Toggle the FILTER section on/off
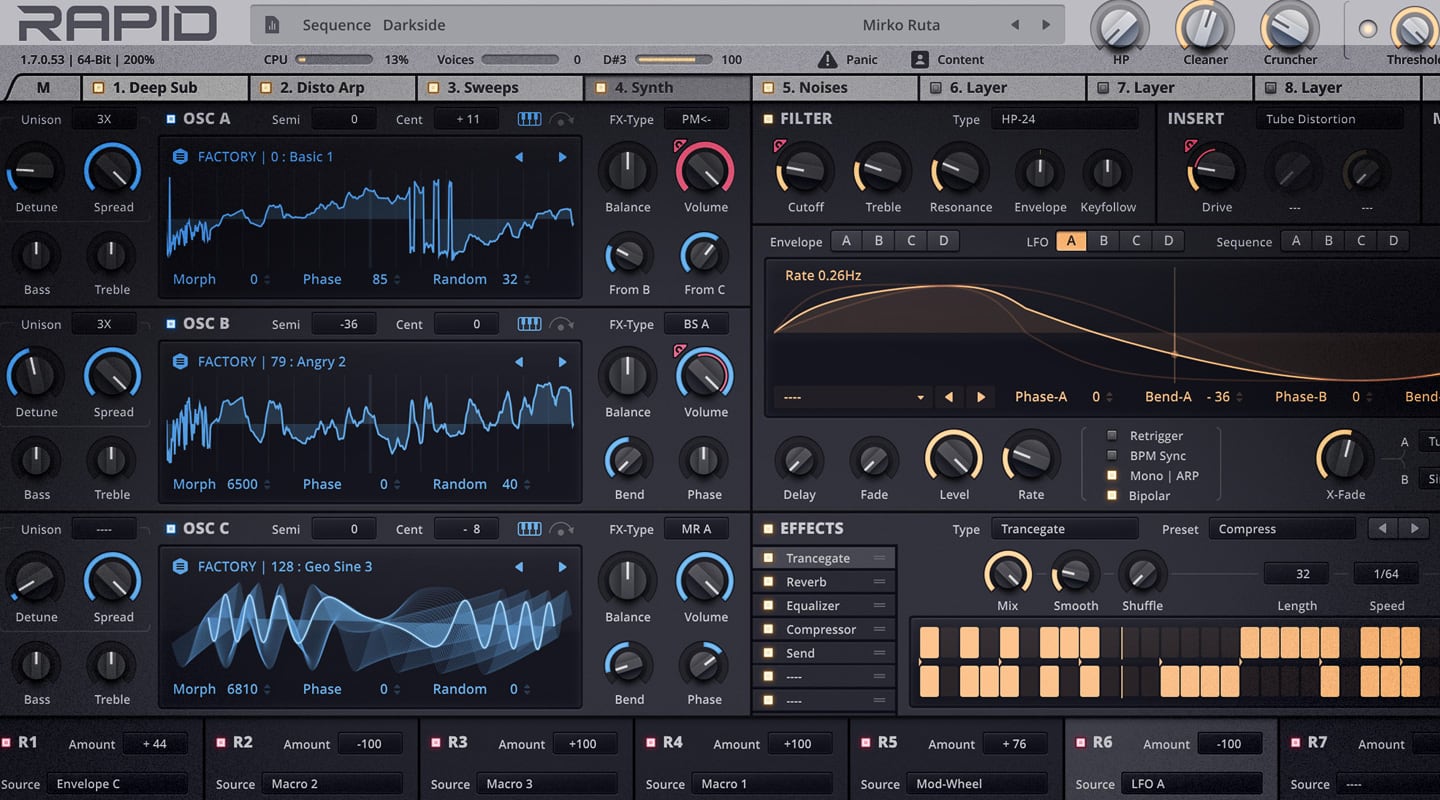This screenshot has height=800, width=1440. (768, 119)
